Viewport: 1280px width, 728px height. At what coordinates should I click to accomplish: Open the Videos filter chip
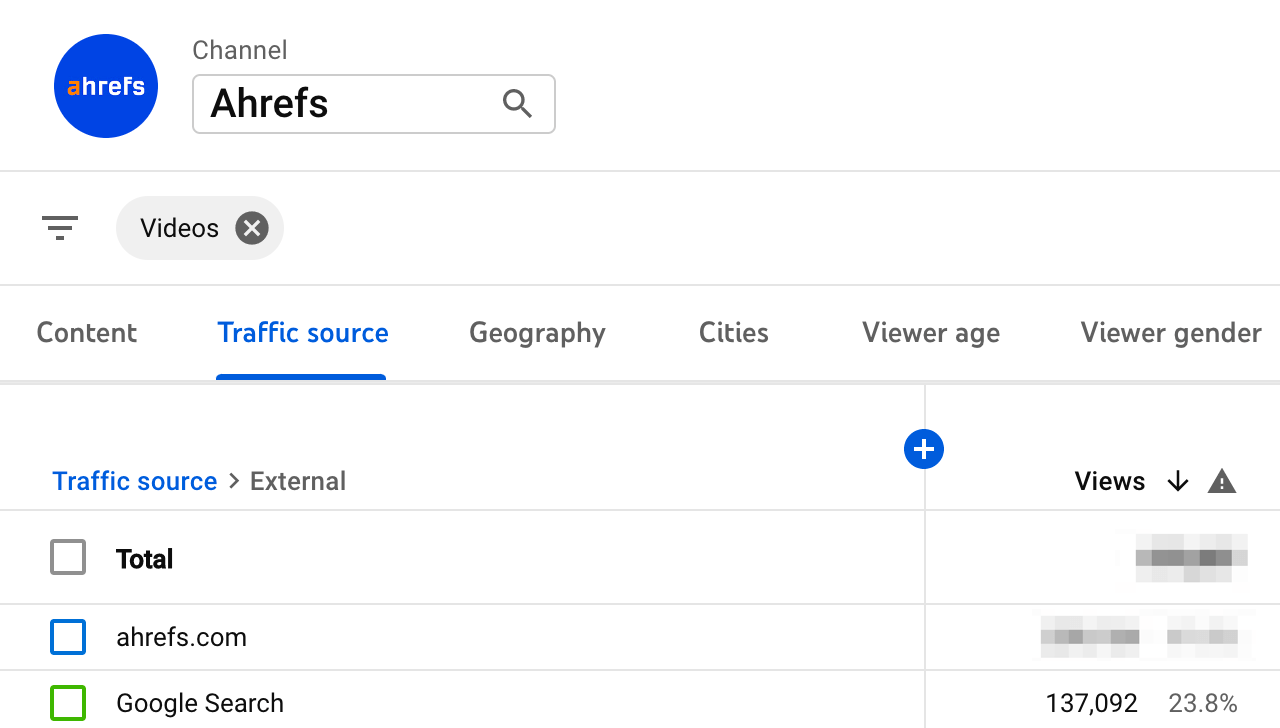[x=179, y=227]
